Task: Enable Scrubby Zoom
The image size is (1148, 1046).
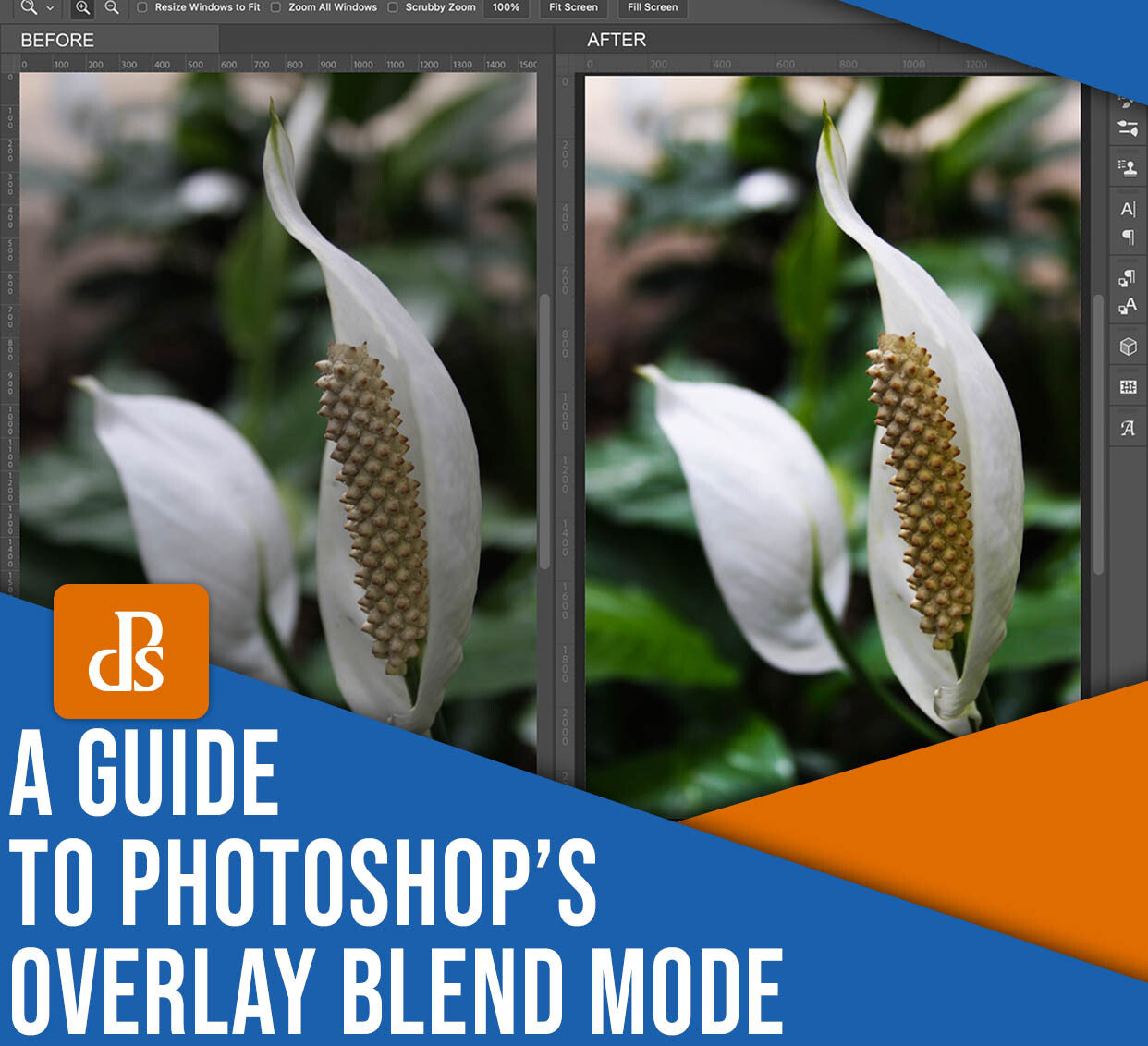Action: pyautogui.click(x=393, y=7)
